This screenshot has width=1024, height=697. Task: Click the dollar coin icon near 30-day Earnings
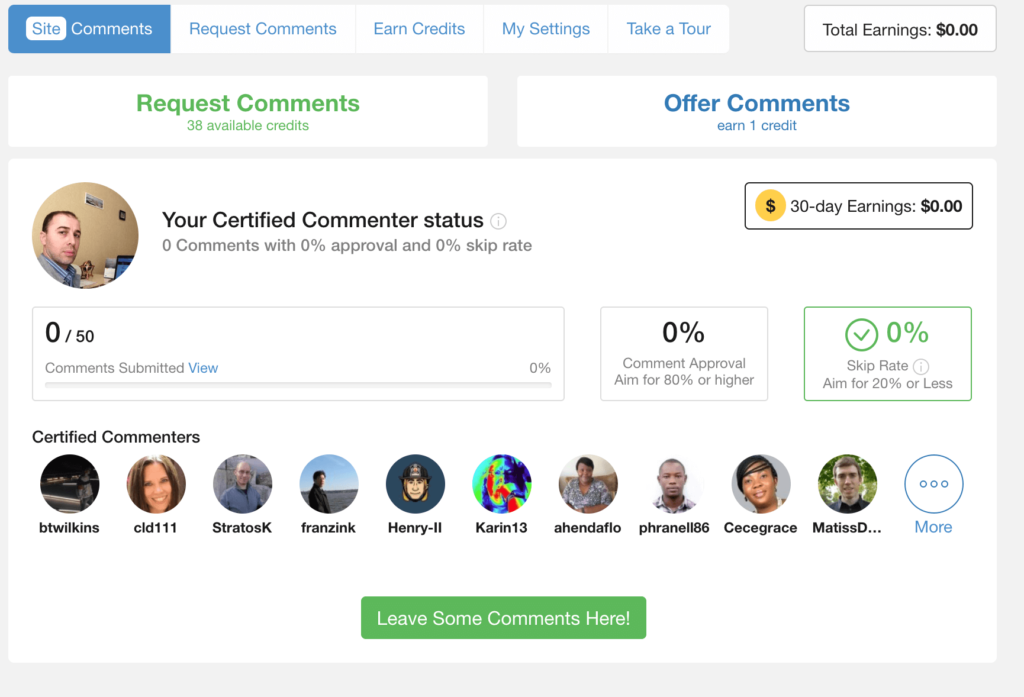tap(770, 207)
